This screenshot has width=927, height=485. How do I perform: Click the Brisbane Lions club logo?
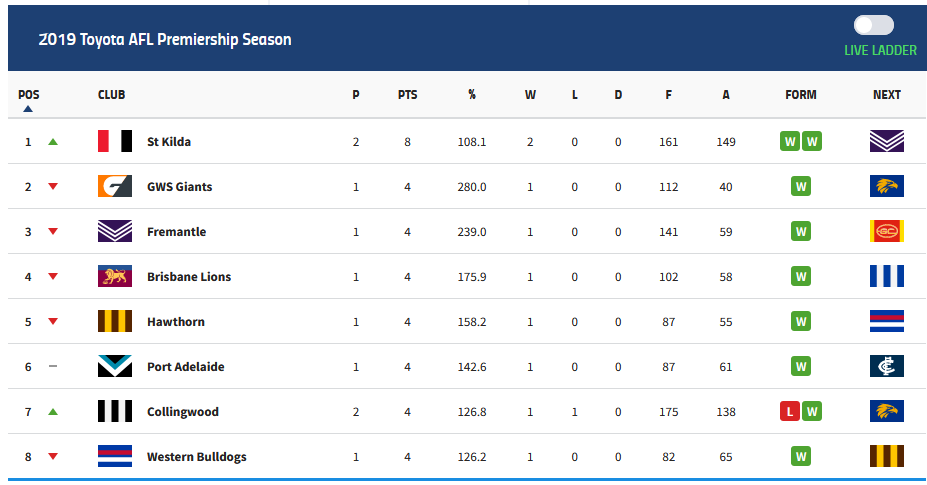click(x=115, y=277)
